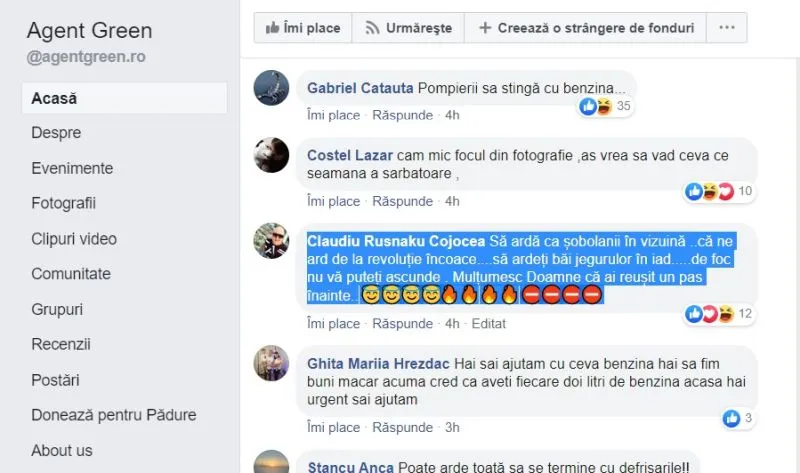Open Ghita Mariia Hrezdac's avatar
800x473 pixels.
pyautogui.click(x=271, y=363)
